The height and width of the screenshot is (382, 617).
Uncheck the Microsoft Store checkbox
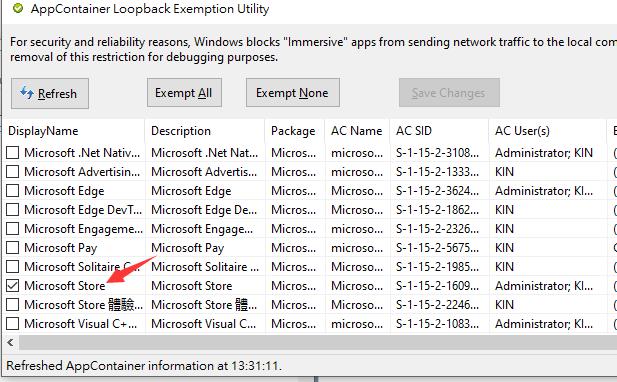(x=13, y=286)
